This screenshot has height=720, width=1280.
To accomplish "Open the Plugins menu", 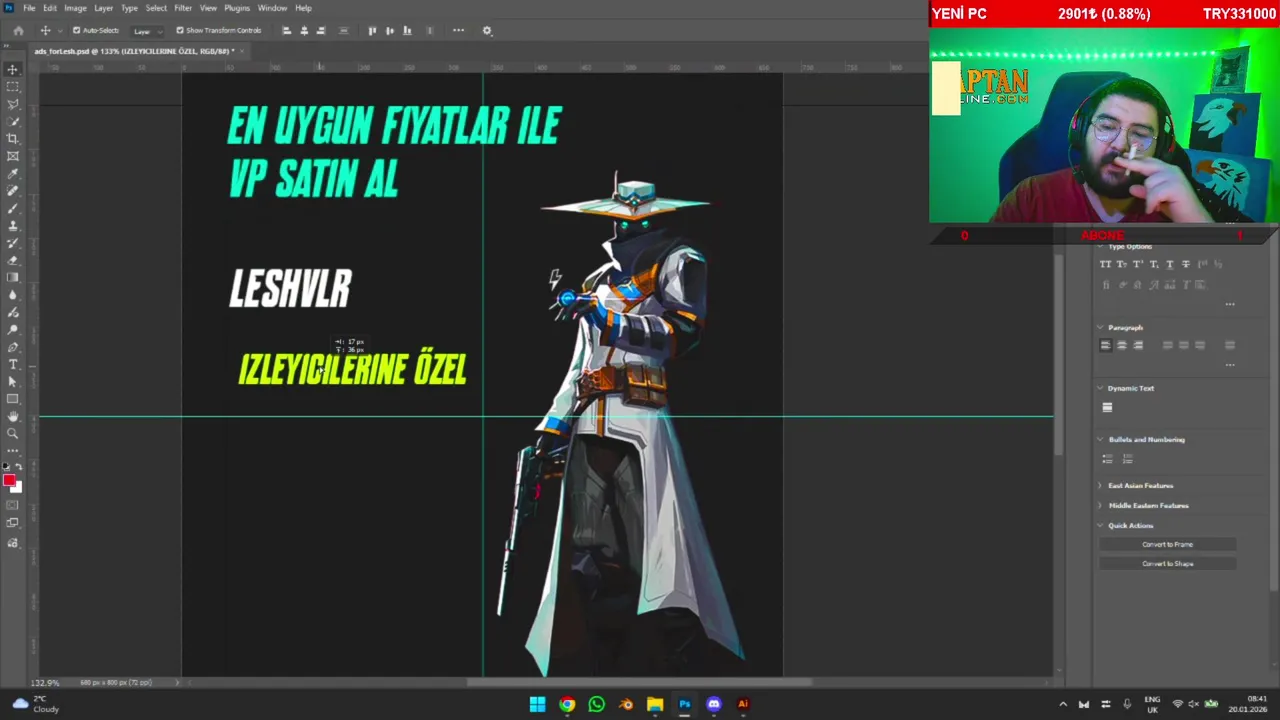I will [x=237, y=8].
